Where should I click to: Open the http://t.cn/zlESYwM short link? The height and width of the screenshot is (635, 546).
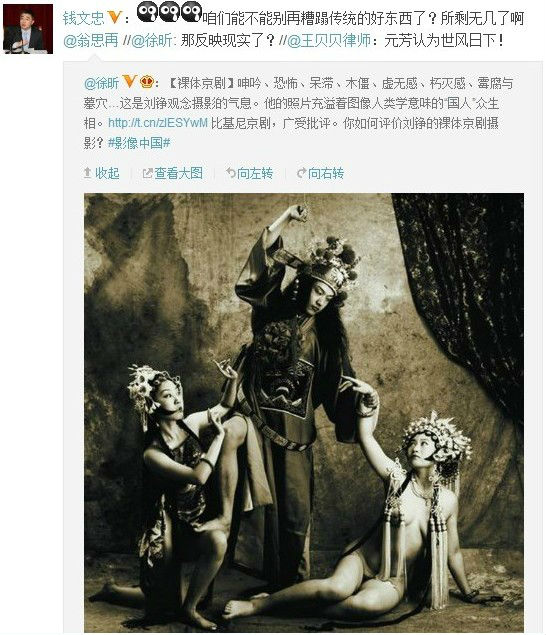158,123
